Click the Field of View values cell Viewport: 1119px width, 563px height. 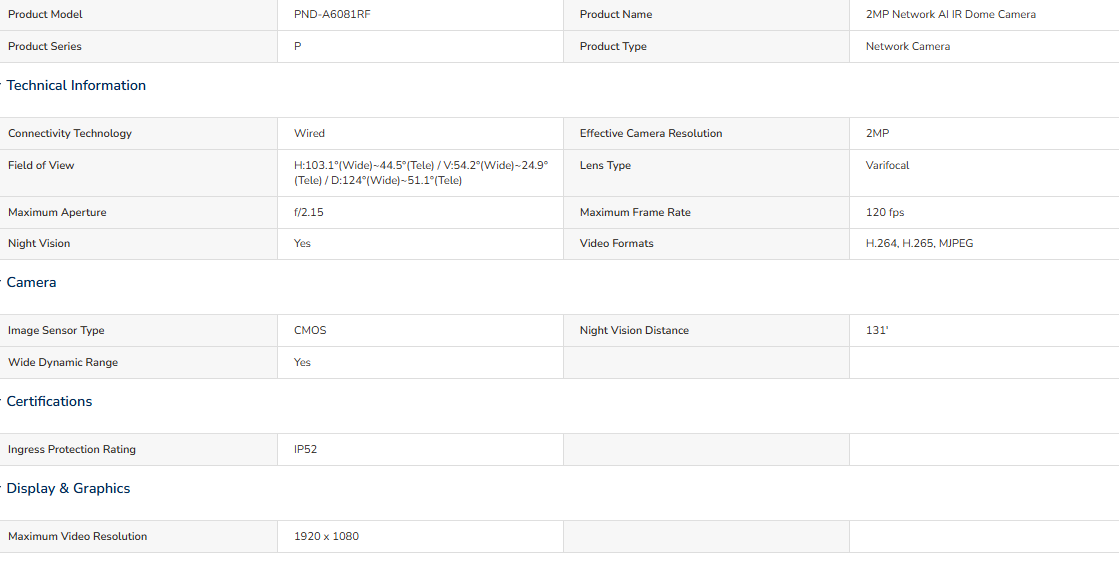coord(421,173)
